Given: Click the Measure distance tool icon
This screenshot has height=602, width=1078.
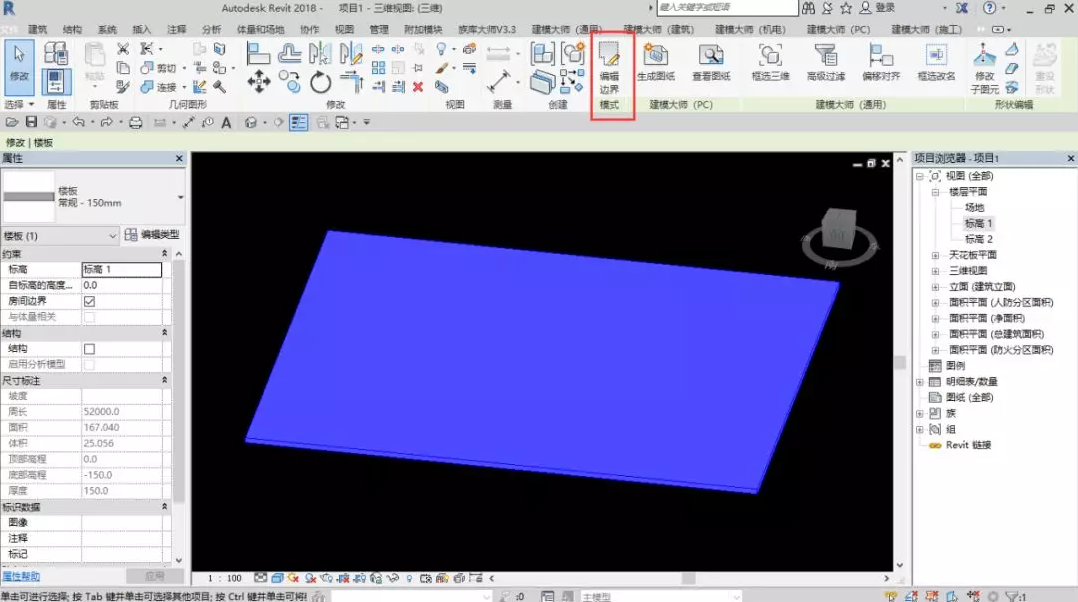Looking at the screenshot, I should (x=498, y=82).
